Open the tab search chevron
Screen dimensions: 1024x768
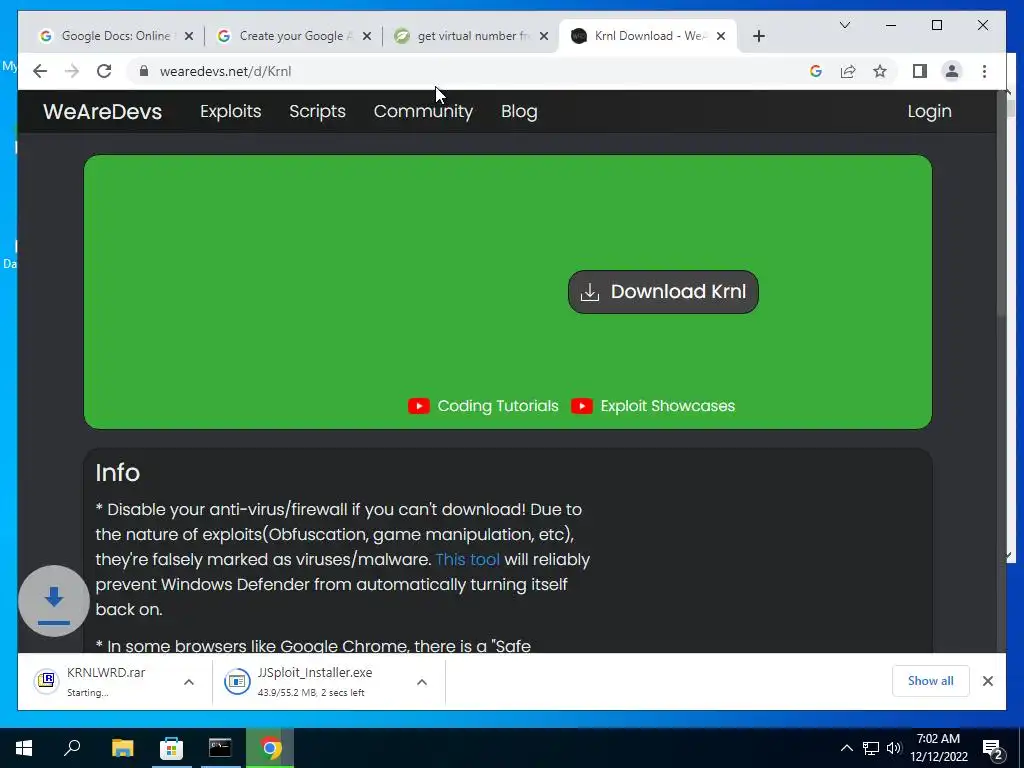(x=844, y=25)
